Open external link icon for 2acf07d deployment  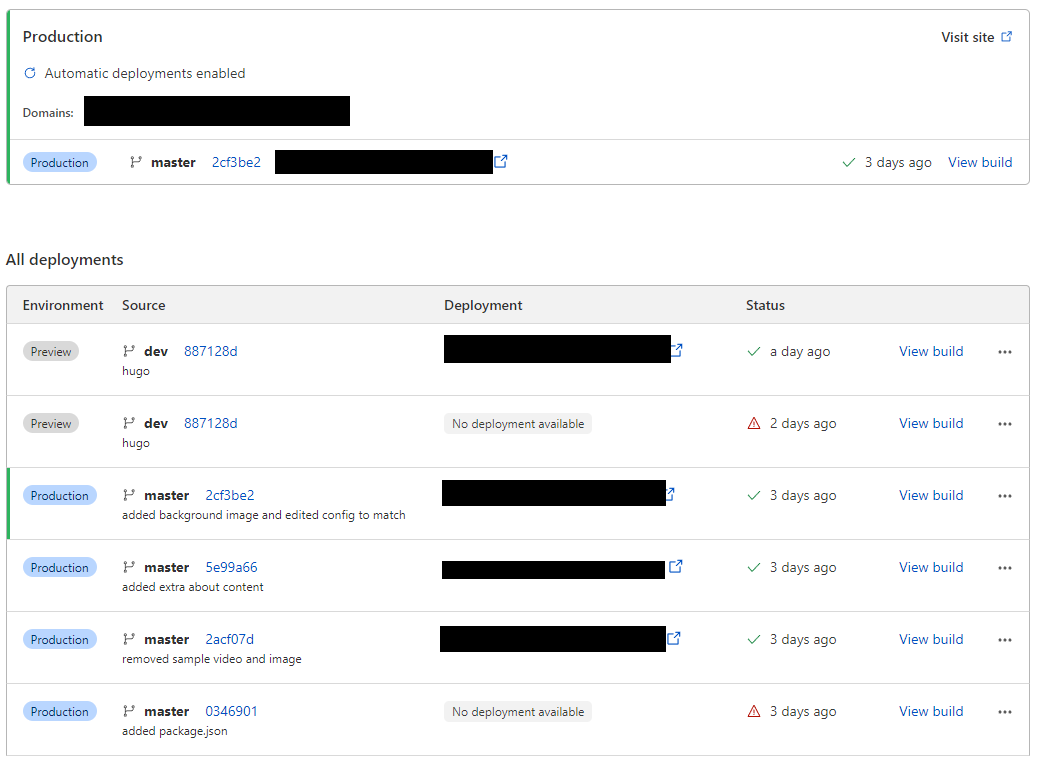[x=674, y=639]
